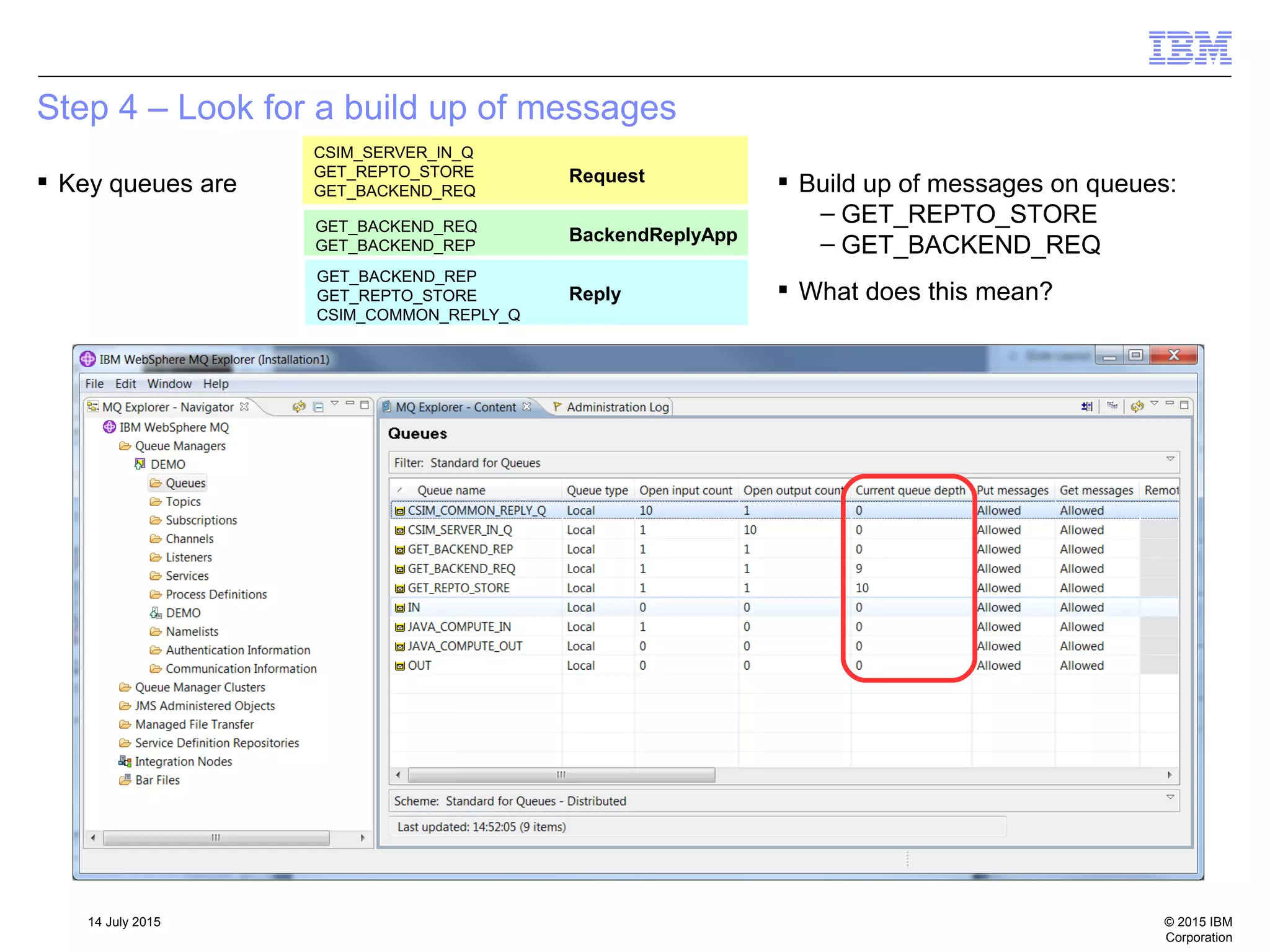Open Authentication Information folder

pyautogui.click(x=230, y=650)
